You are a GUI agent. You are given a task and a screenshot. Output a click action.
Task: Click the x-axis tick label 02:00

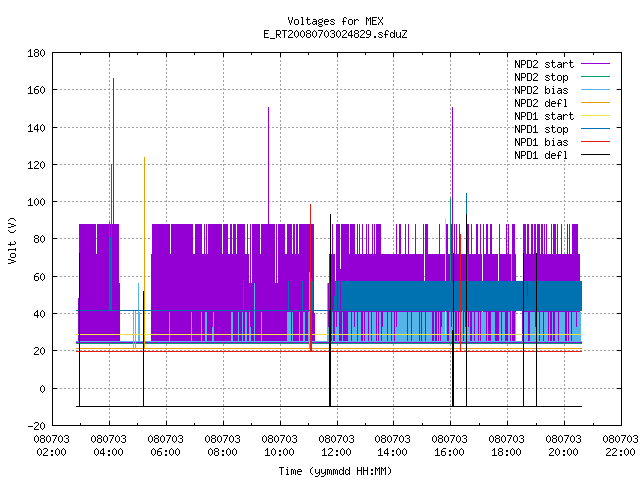(51, 452)
